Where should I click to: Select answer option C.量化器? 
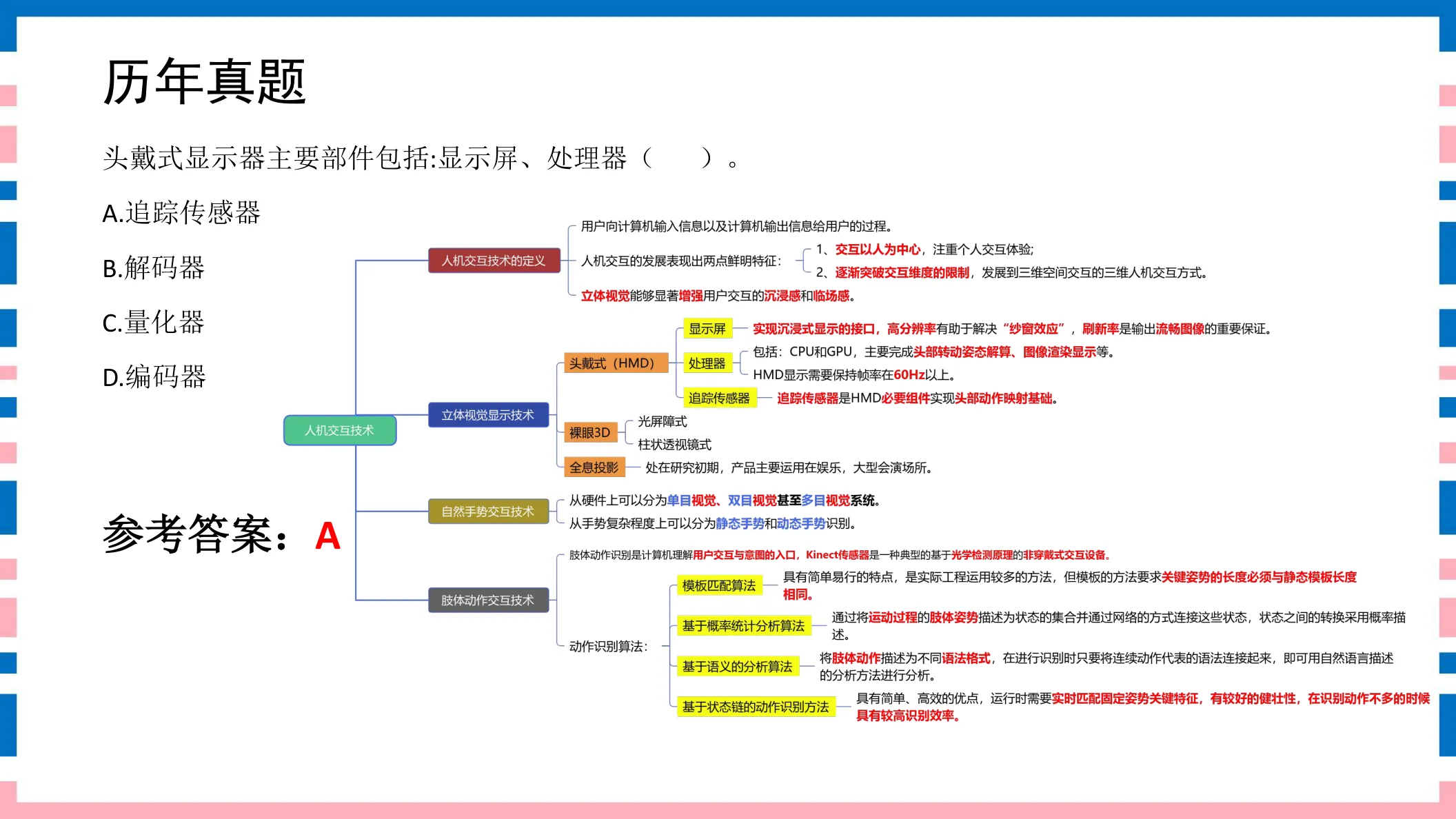(x=154, y=322)
